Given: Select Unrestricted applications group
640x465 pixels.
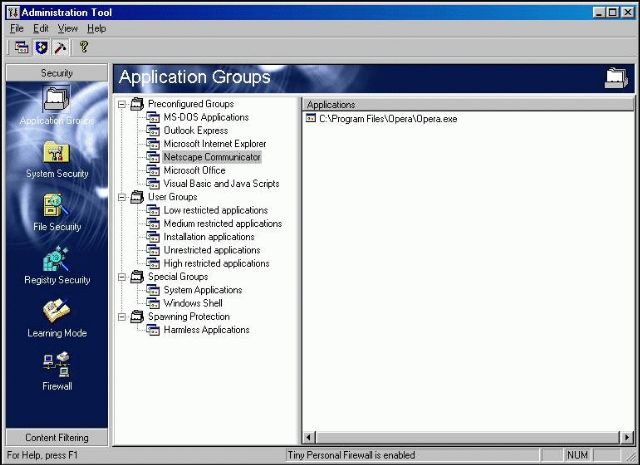Looking at the screenshot, I should pos(212,250).
